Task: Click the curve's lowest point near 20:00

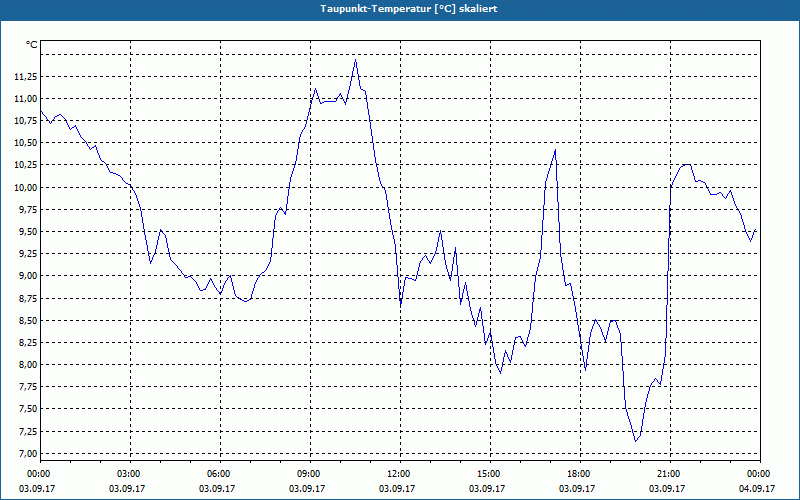Action: pos(635,441)
